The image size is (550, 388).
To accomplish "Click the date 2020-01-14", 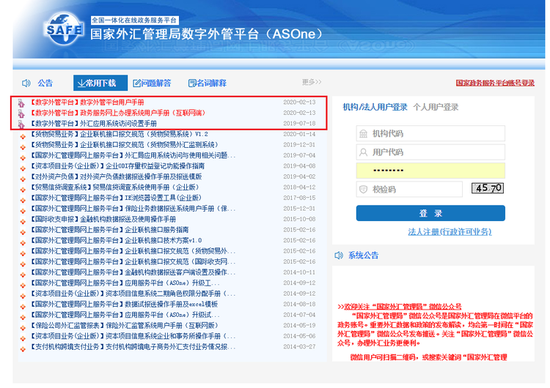I will [x=299, y=134].
